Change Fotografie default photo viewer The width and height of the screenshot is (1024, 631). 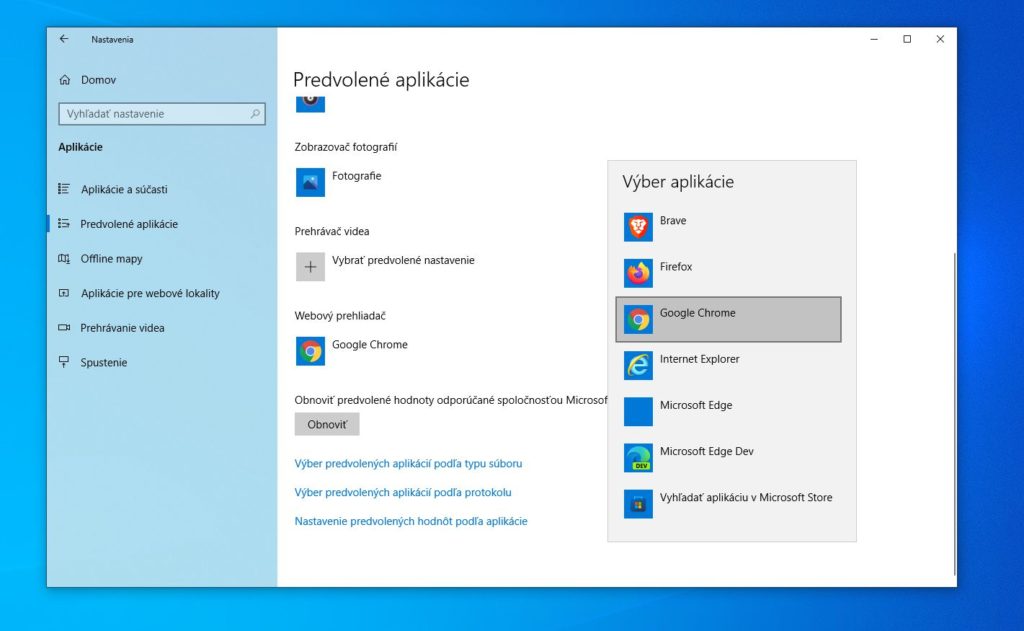tap(357, 176)
